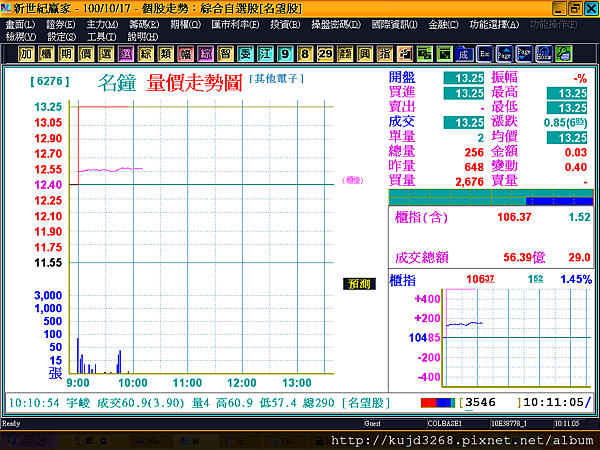This screenshot has height=450, width=600.
Task: Click the 加 toolbar icon
Action: tap(26, 54)
